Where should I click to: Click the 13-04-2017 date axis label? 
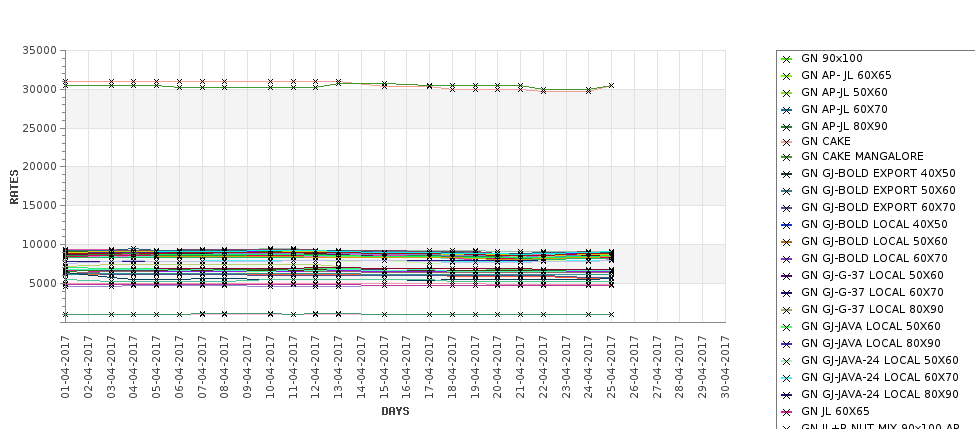pyautogui.click(x=338, y=367)
